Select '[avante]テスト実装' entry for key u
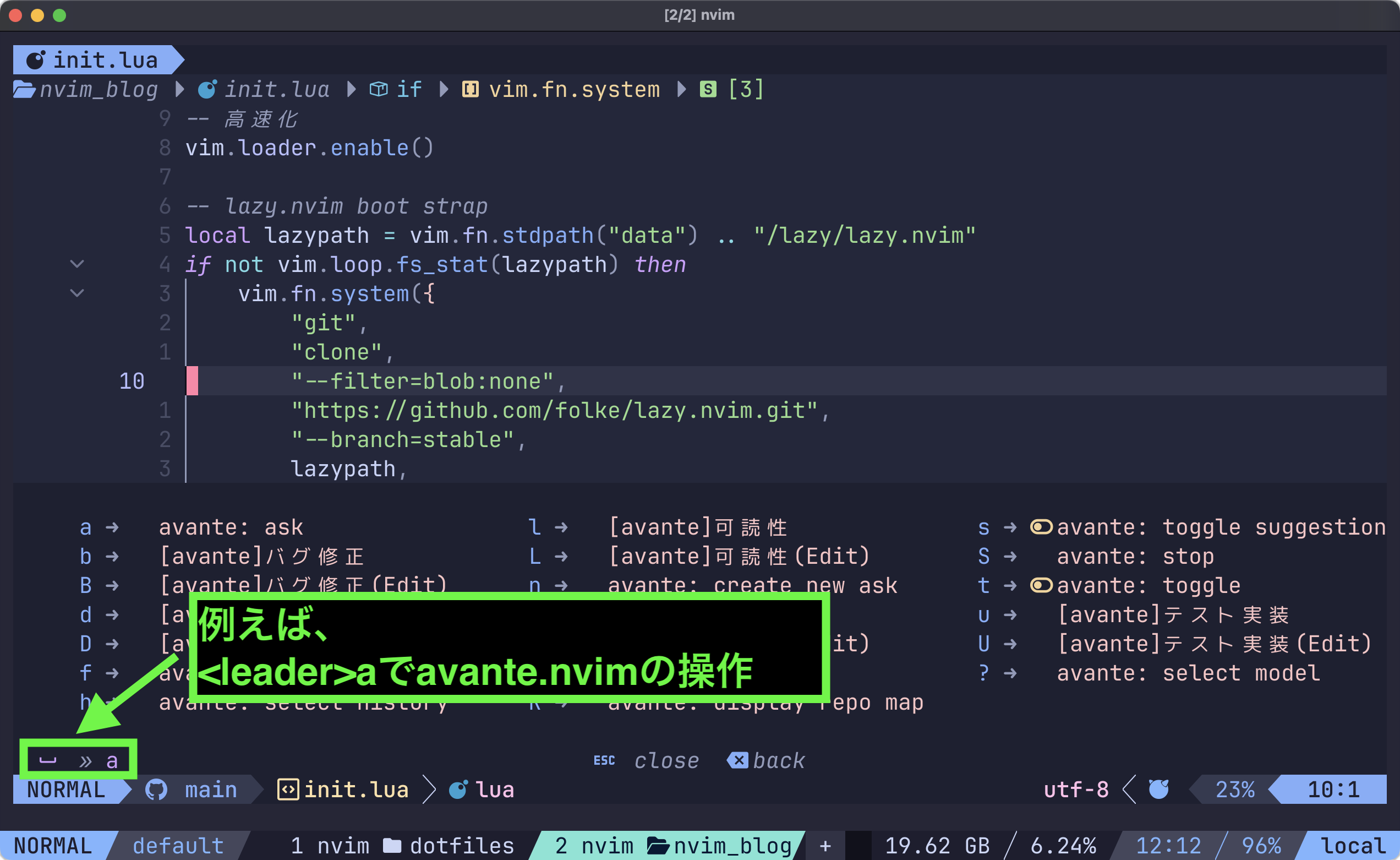Screen dimensions: 1400x860 [x=1173, y=614]
